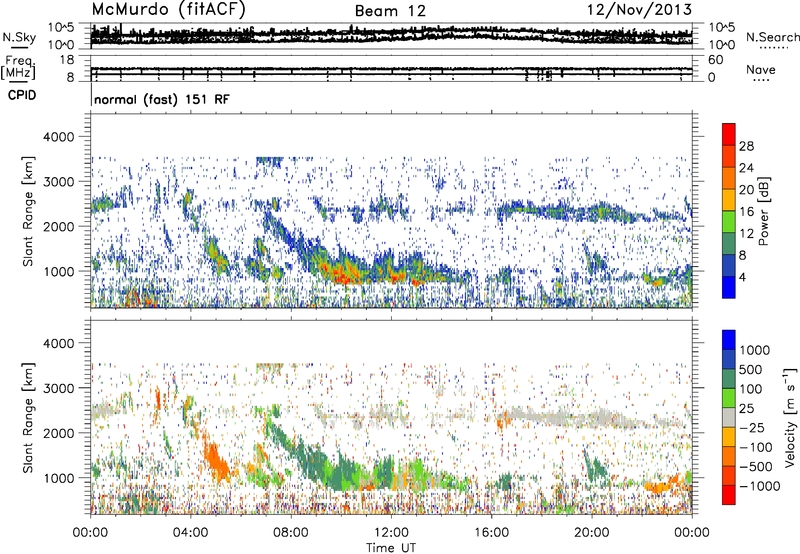Click the 'McMurdo (fitACF)' title text
Screen dimensions: 800x554
[x=168, y=10]
